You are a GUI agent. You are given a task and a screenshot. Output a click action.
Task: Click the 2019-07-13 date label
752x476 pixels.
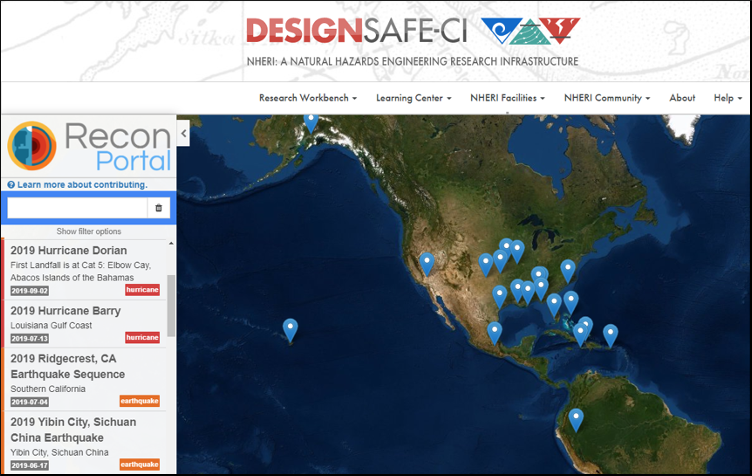[x=30, y=338]
